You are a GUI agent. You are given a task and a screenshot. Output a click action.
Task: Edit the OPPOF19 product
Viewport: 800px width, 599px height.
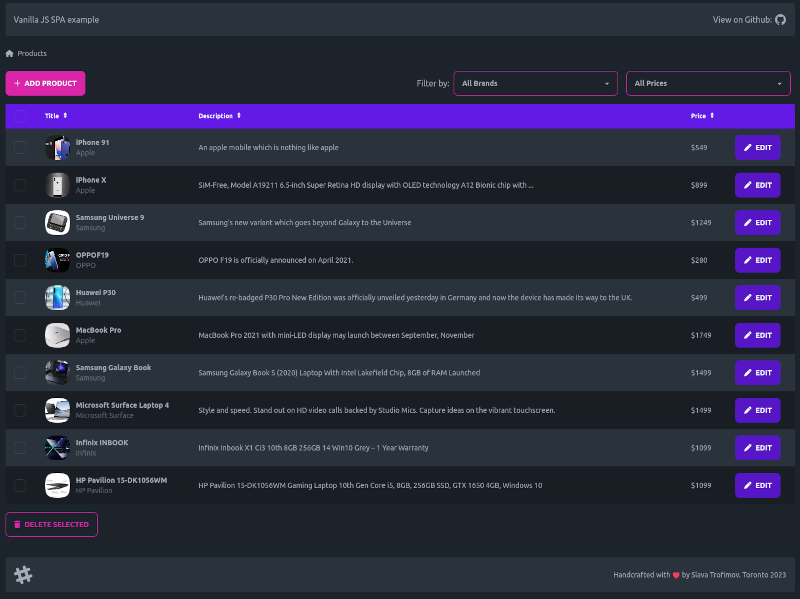click(757, 260)
